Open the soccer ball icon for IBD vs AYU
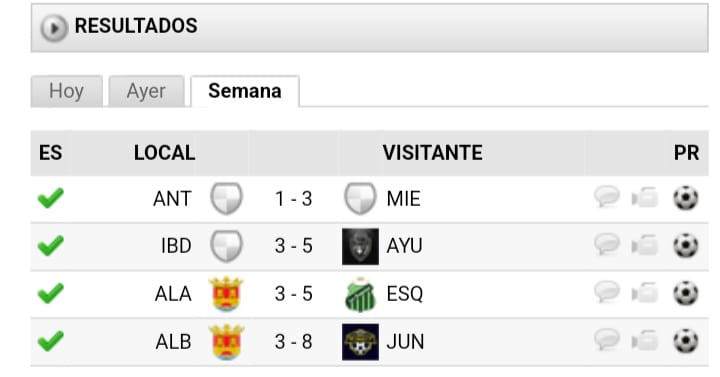 tap(686, 245)
